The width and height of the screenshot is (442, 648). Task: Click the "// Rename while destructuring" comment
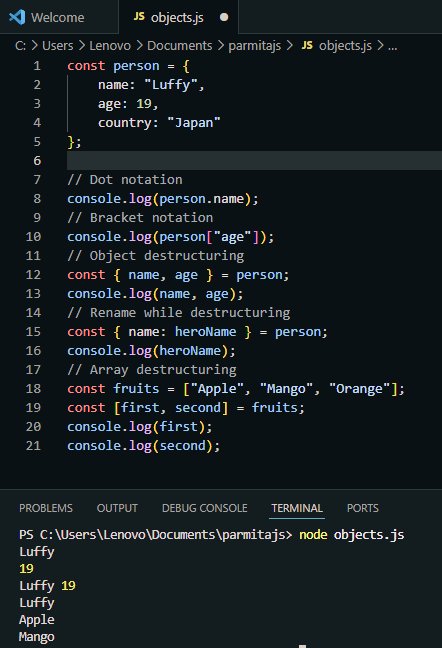click(x=179, y=313)
